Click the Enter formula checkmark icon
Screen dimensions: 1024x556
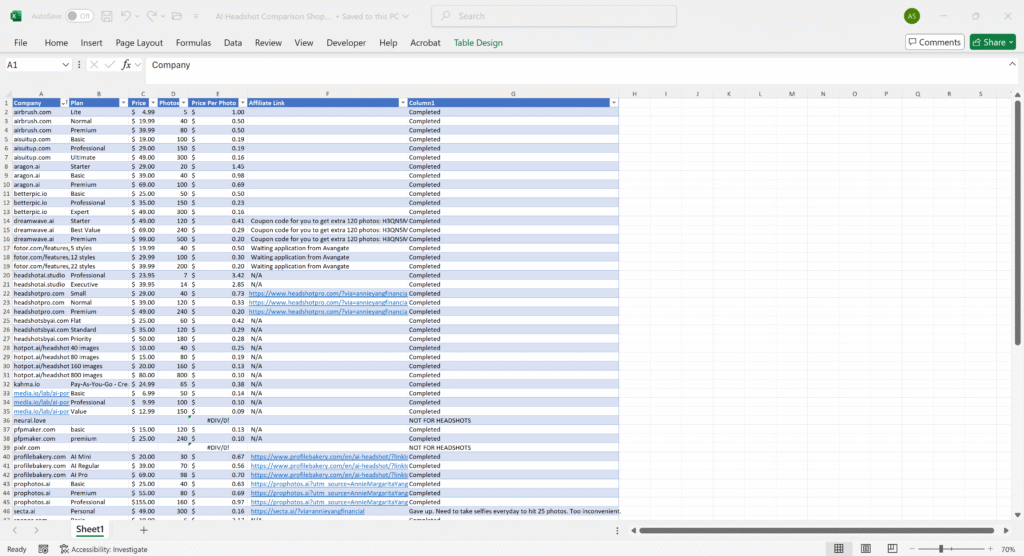(110, 65)
